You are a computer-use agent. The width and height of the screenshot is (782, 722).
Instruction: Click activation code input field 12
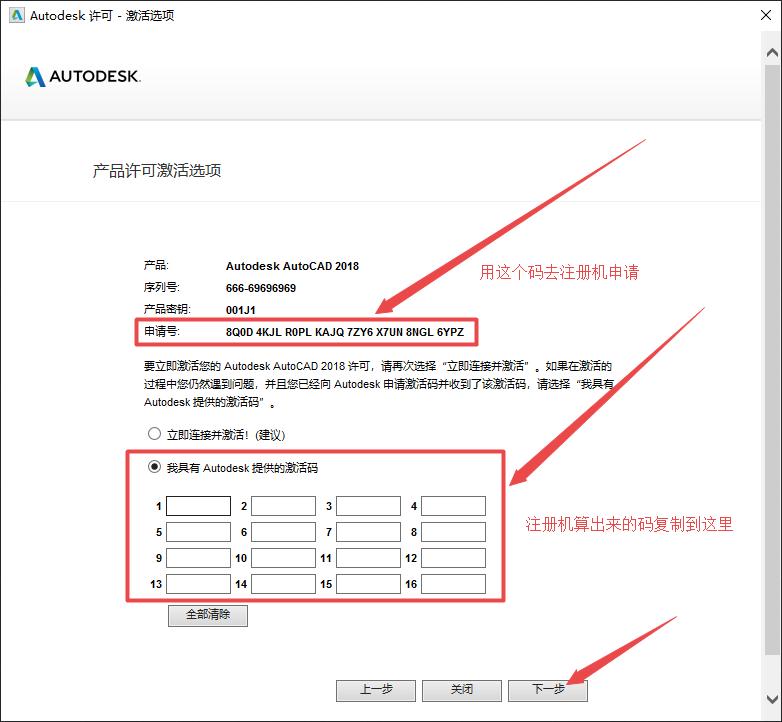pyautogui.click(x=453, y=558)
